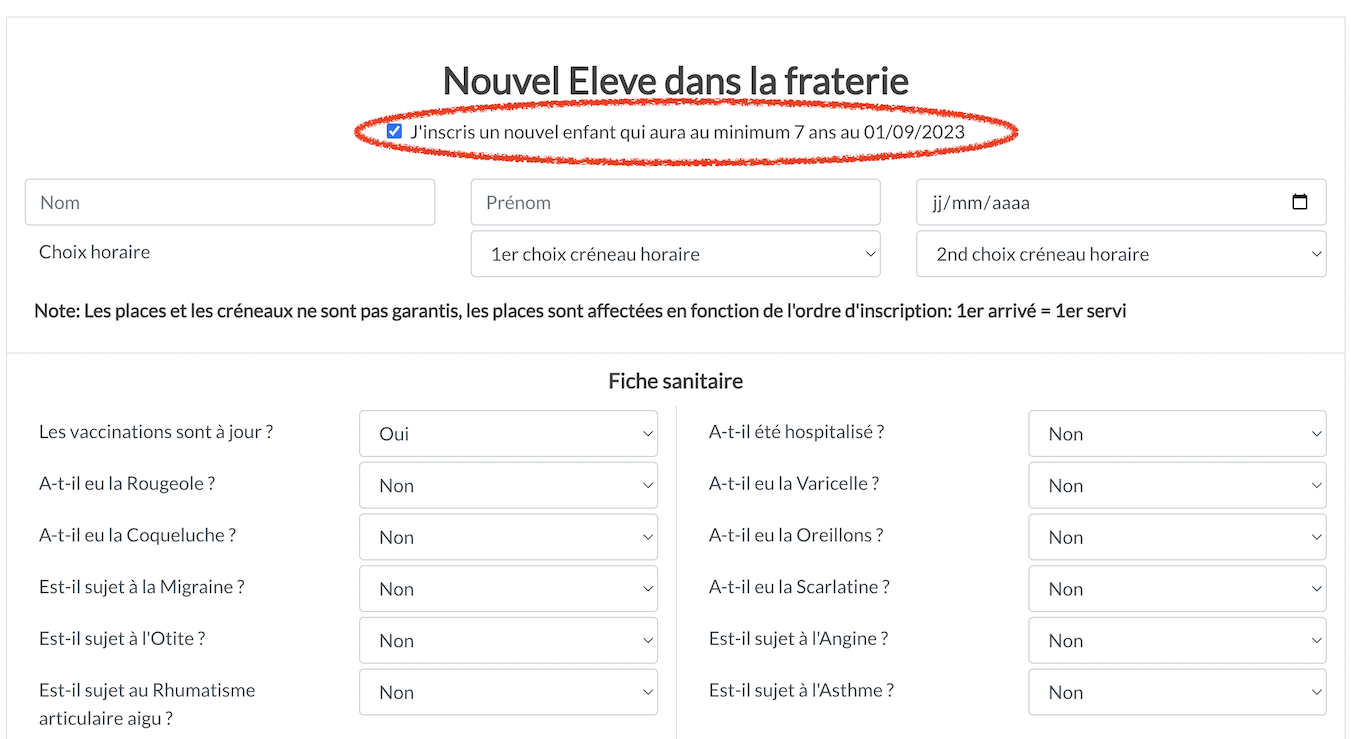Open the 1er choix créneau horaire dropdown
1361x739 pixels.
click(x=676, y=254)
